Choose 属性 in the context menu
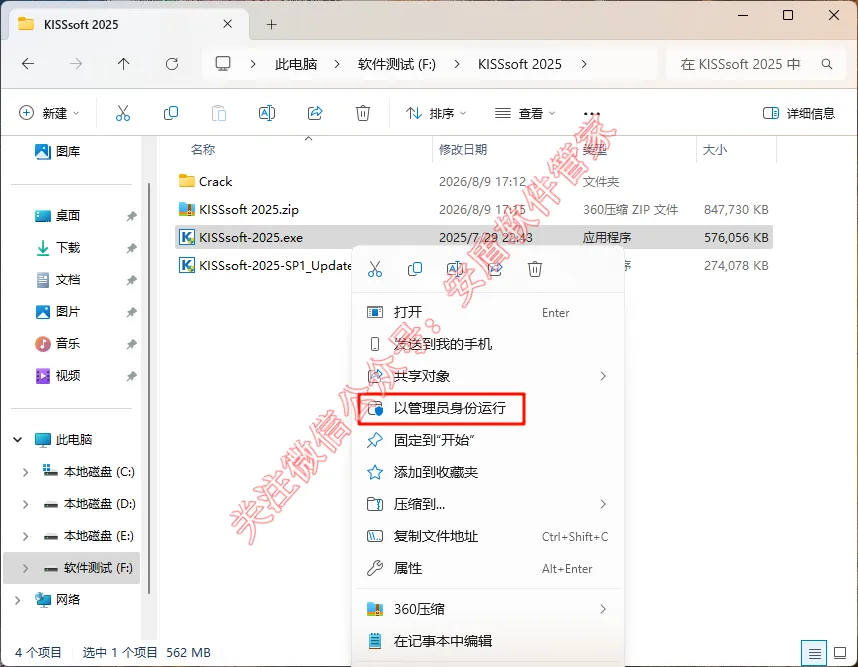858x667 pixels. click(x=488, y=568)
